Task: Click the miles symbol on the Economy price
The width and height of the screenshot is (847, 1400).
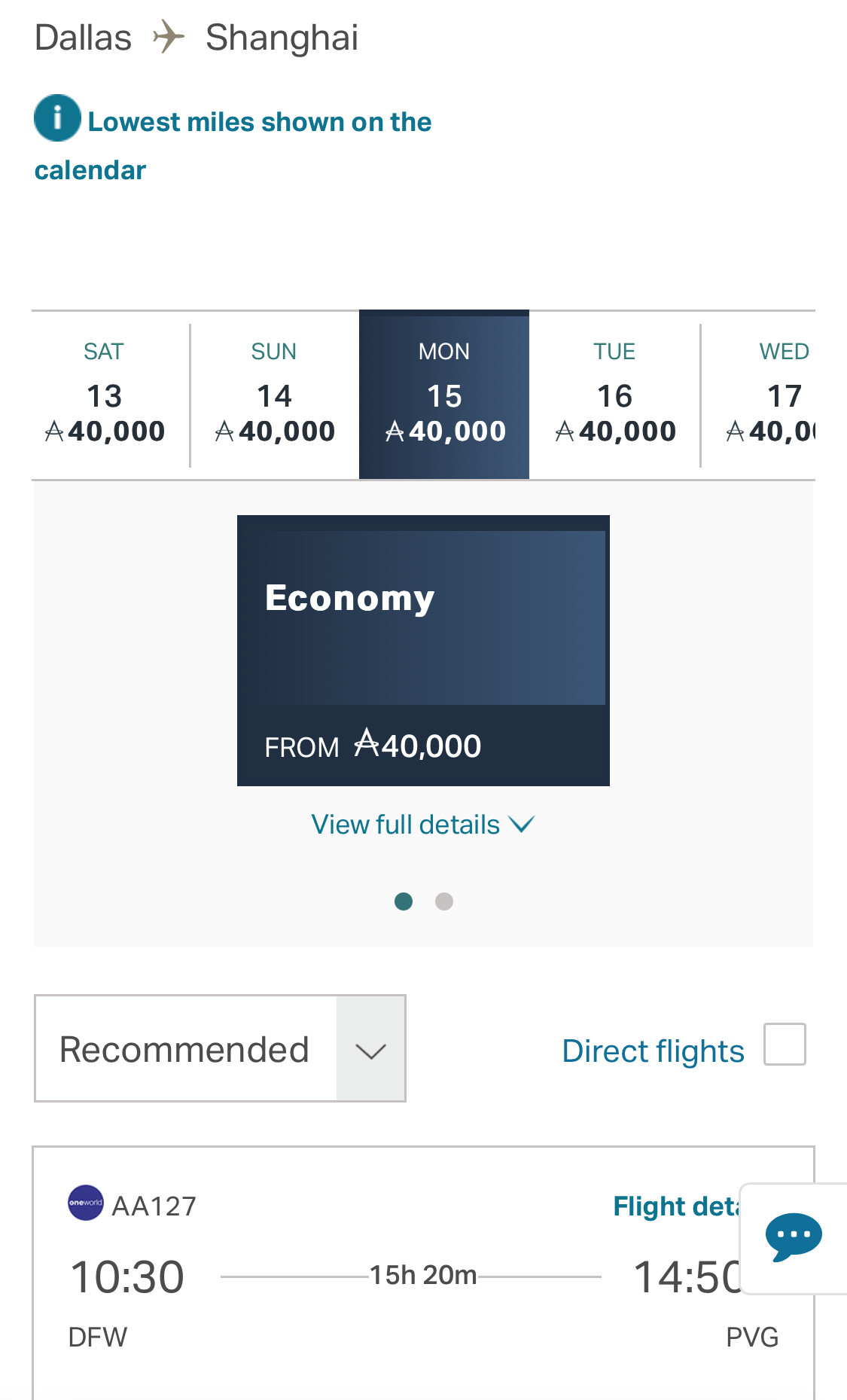Action: (367, 743)
